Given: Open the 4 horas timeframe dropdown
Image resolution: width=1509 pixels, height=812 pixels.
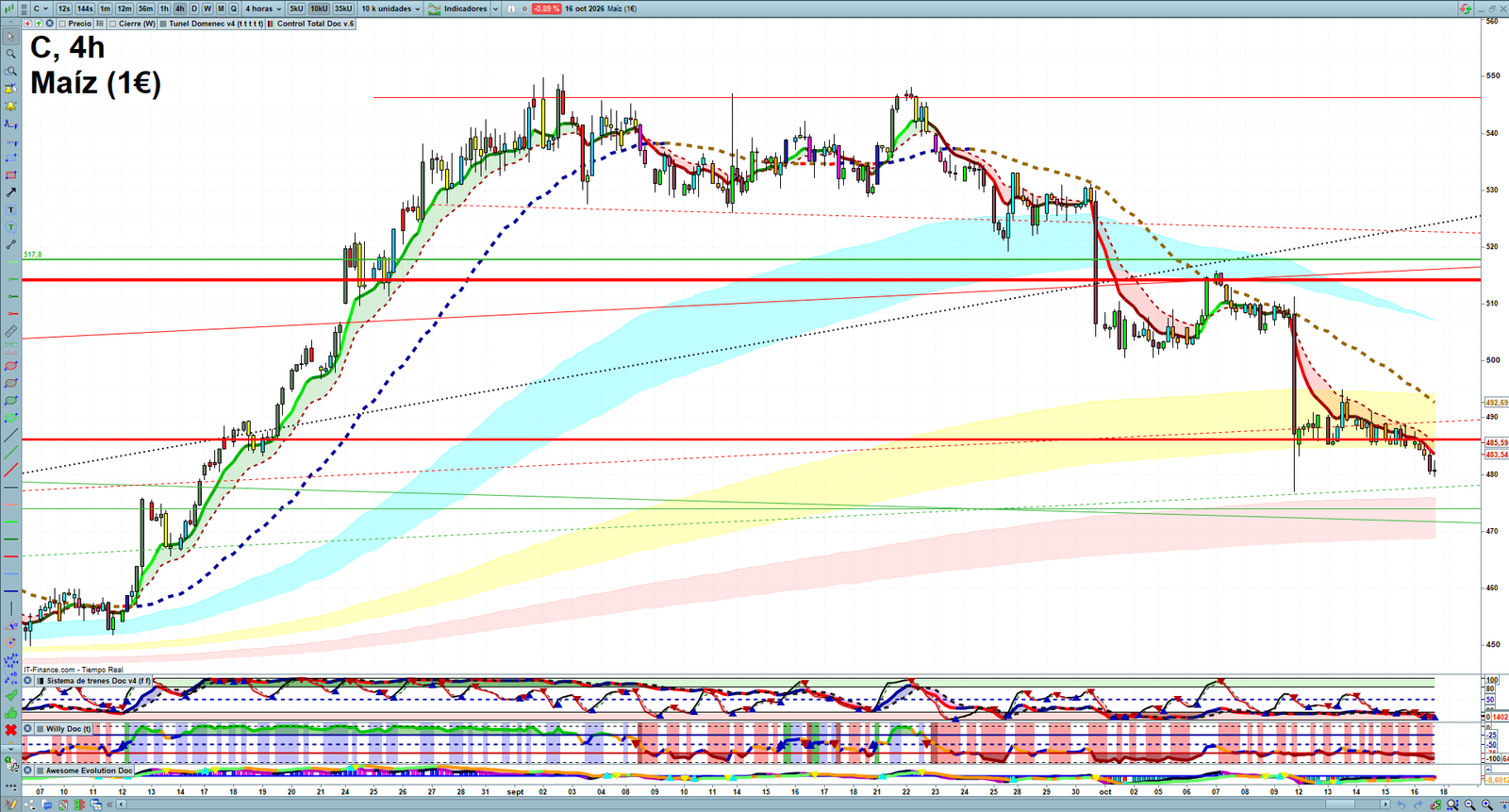Looking at the screenshot, I should 263,8.
